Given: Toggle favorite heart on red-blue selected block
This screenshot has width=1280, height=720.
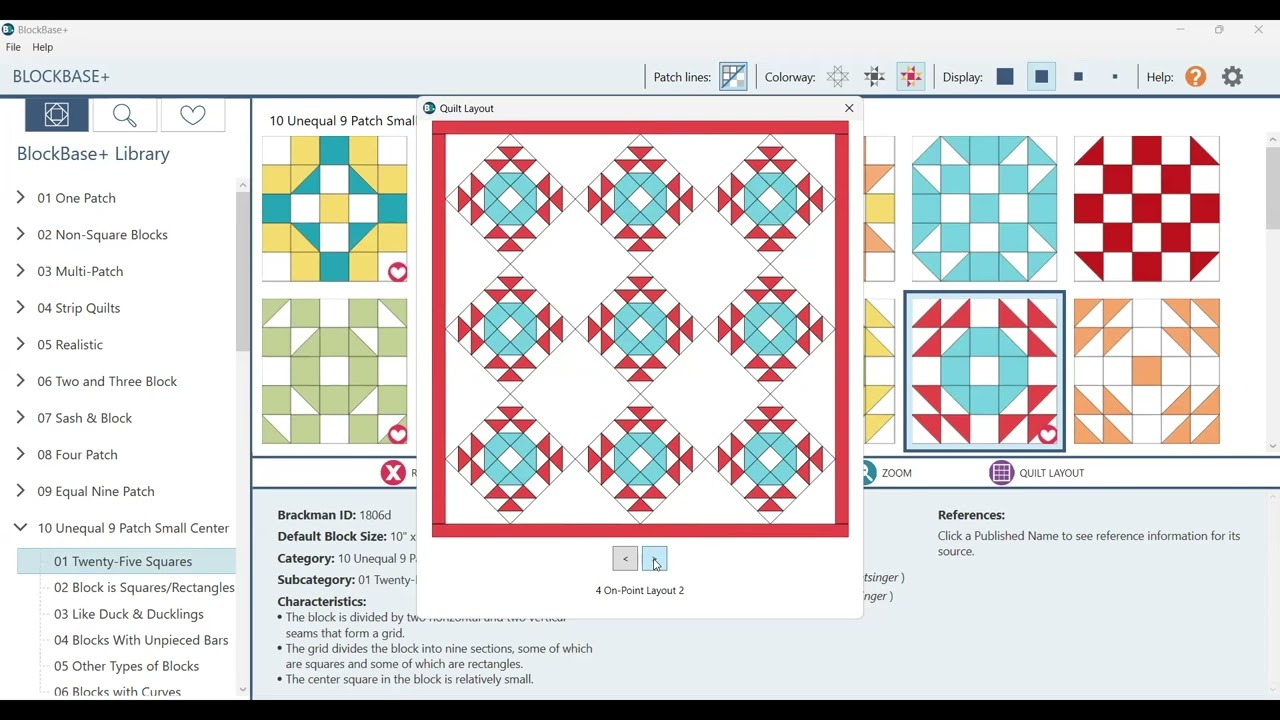Looking at the screenshot, I should [x=1047, y=434].
